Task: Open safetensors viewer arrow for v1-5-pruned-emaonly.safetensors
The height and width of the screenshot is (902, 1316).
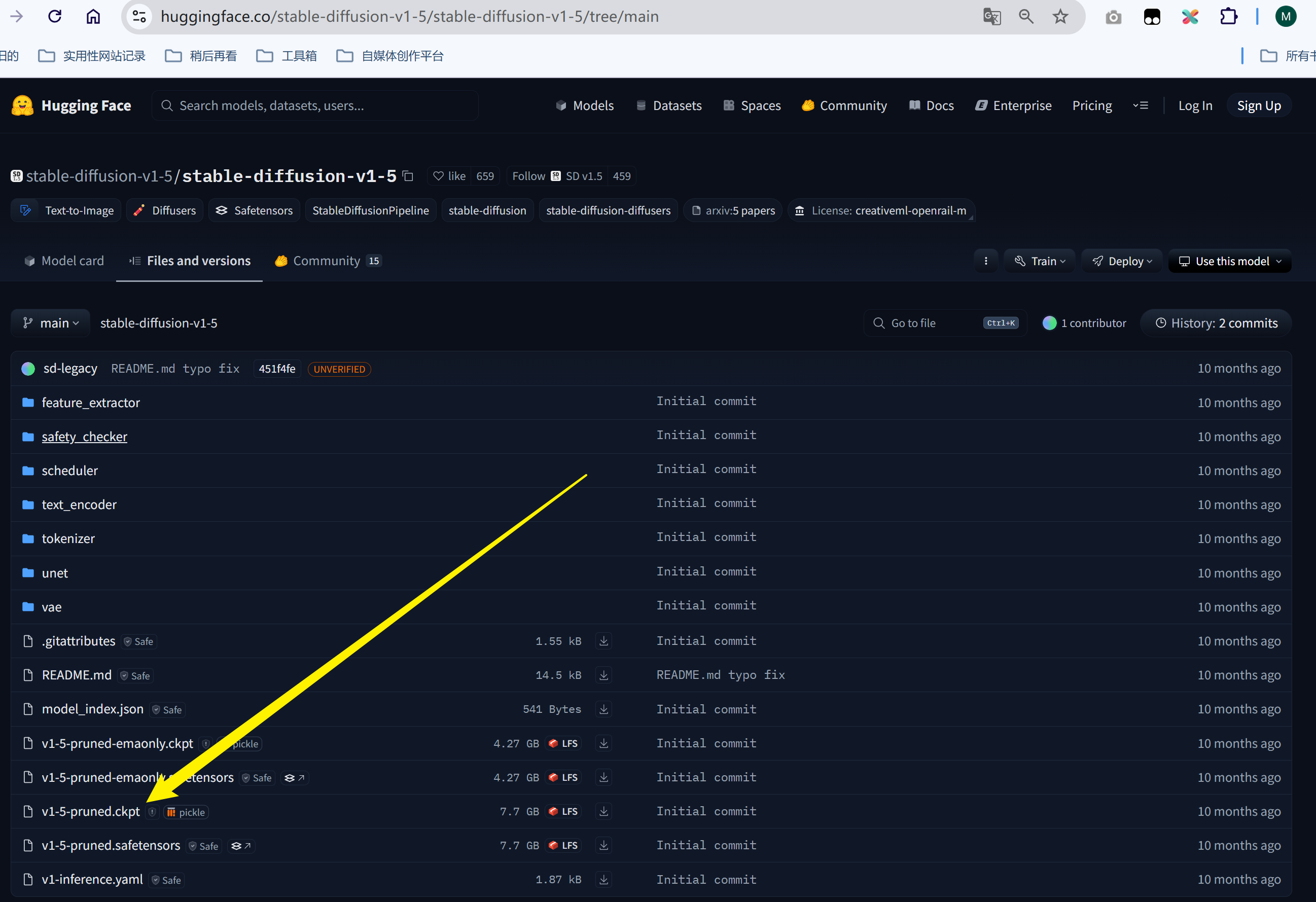Action: (x=295, y=778)
